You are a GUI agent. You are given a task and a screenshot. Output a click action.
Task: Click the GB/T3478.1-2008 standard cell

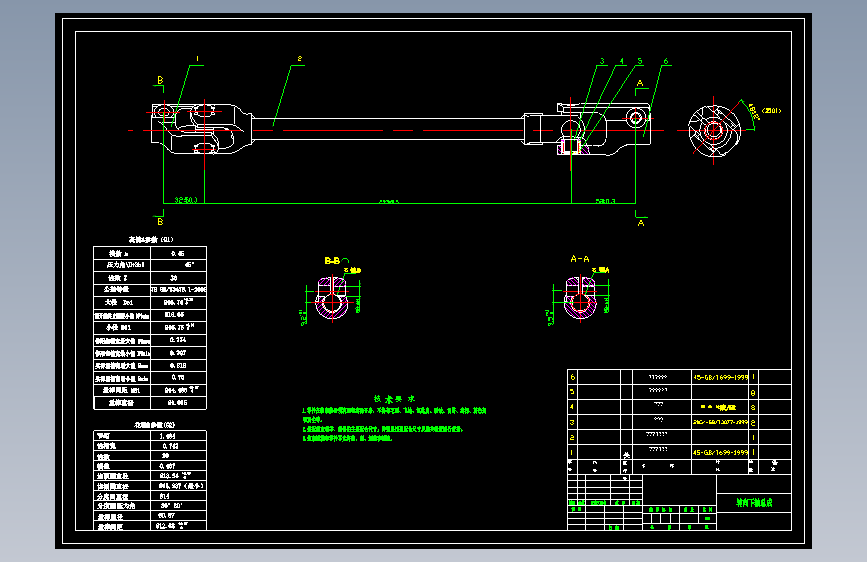tap(179, 289)
